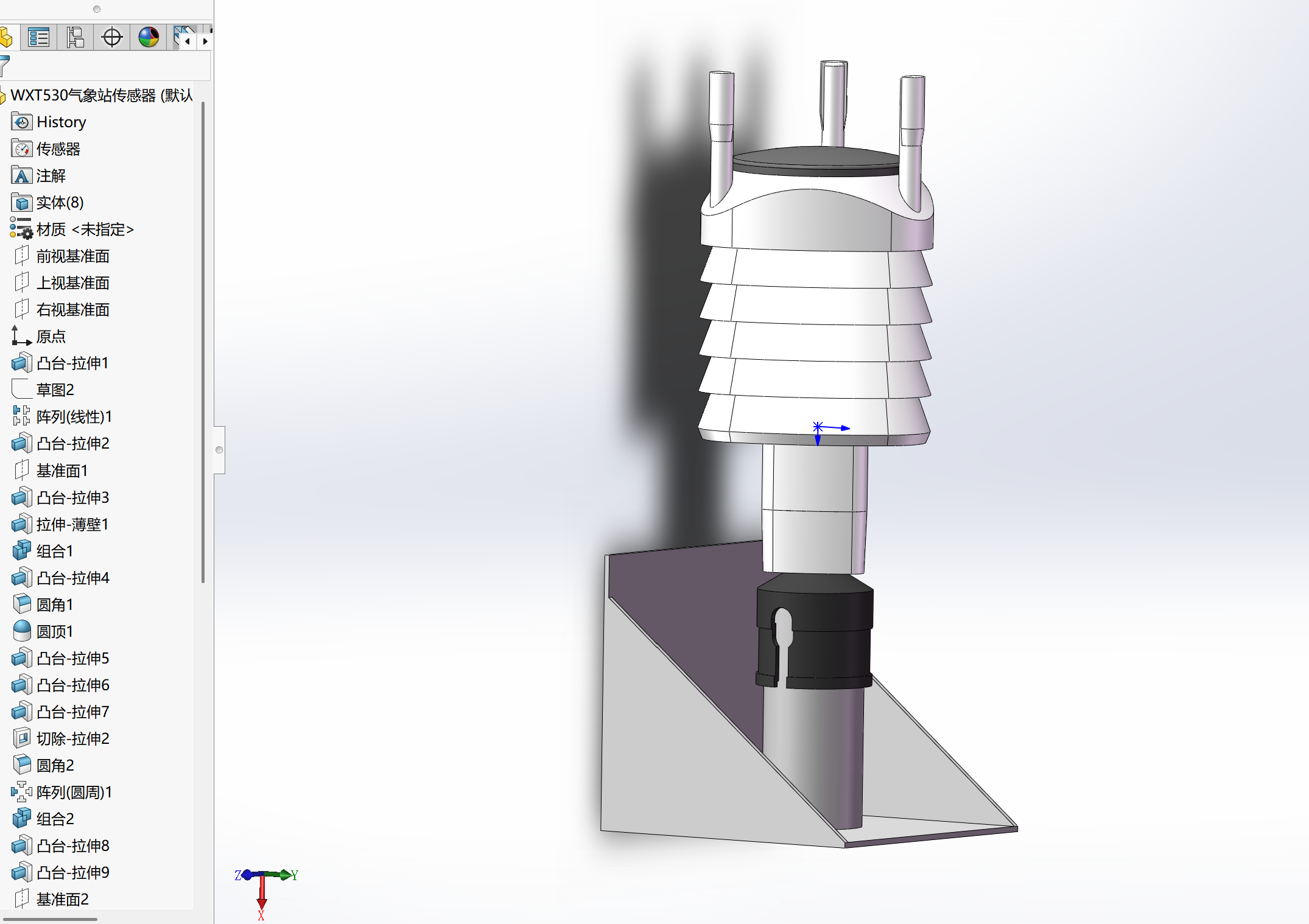Screen dimensions: 1309x924
Task: Click the 注解 annotations folder icon
Action: click(22, 175)
